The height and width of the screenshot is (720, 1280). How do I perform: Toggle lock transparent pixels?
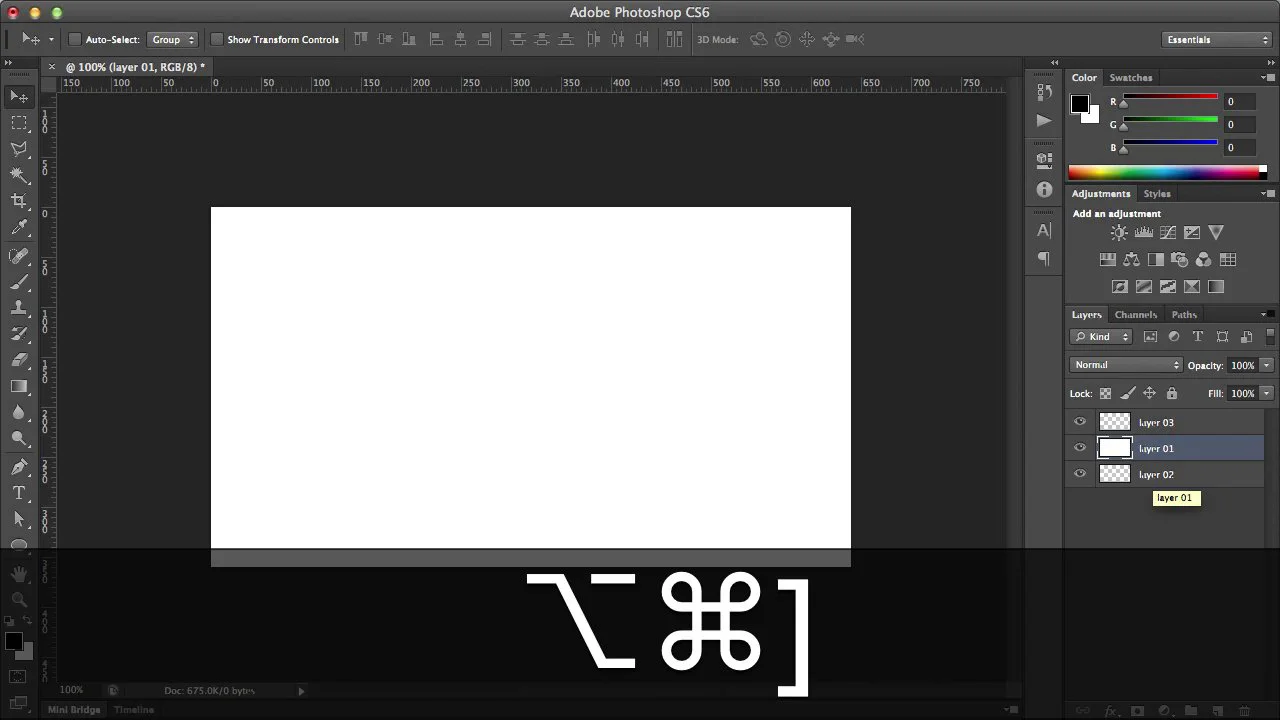[1105, 394]
